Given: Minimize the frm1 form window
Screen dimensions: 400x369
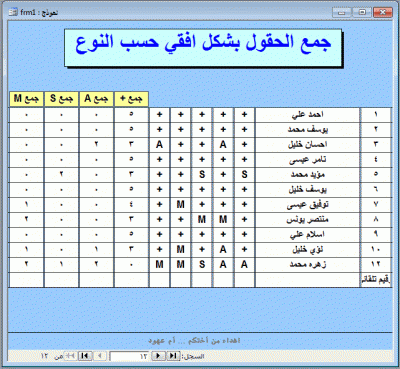Looking at the screenshot, I should (342, 12).
